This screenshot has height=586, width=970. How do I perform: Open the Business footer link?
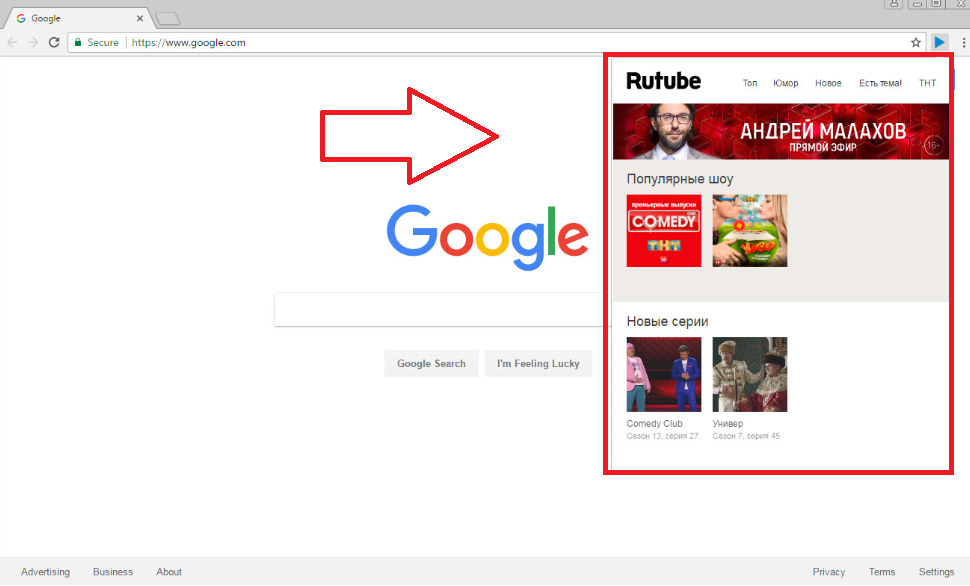pos(113,572)
